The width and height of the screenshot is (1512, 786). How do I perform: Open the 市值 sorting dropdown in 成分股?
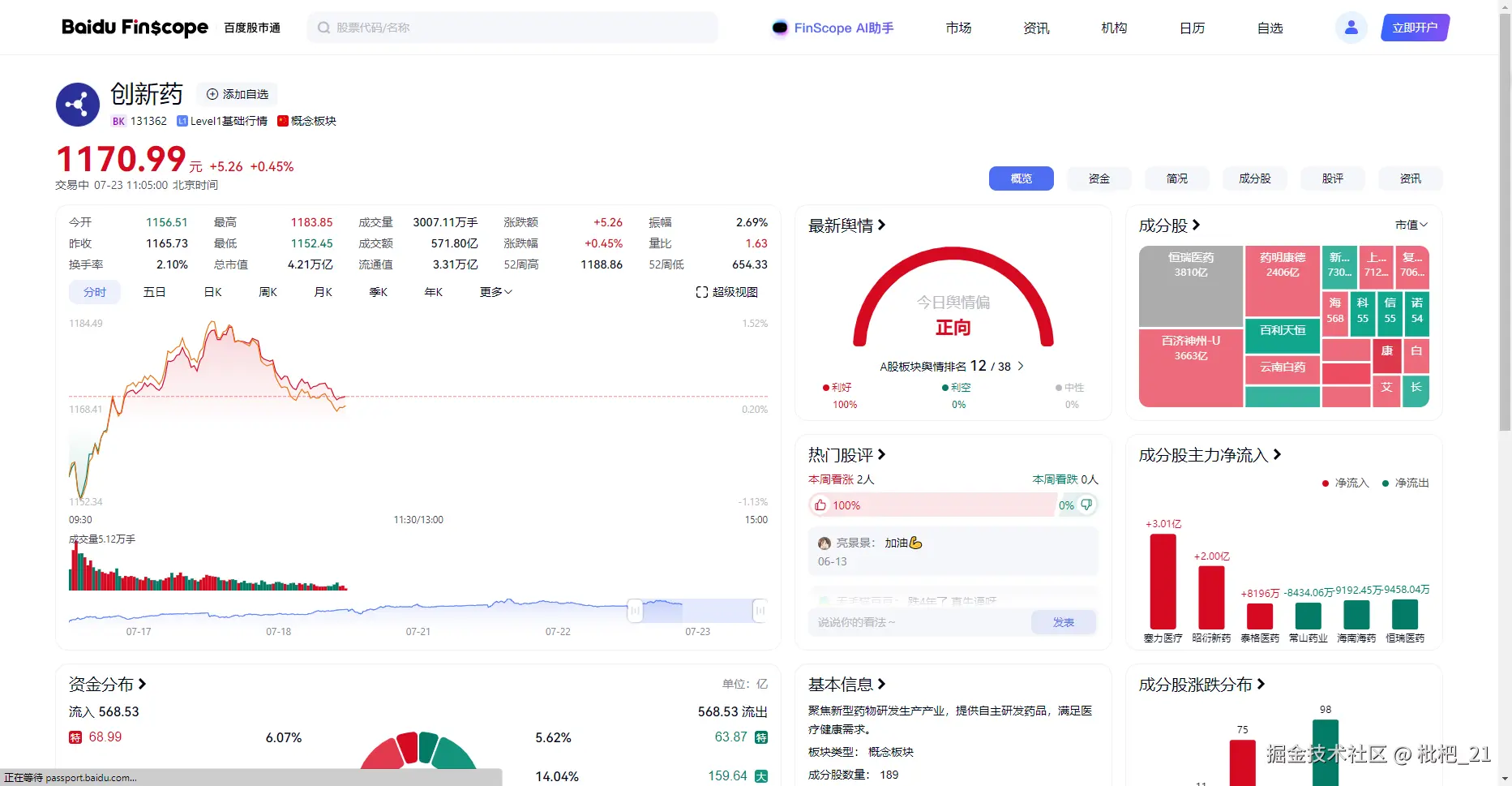click(1411, 225)
